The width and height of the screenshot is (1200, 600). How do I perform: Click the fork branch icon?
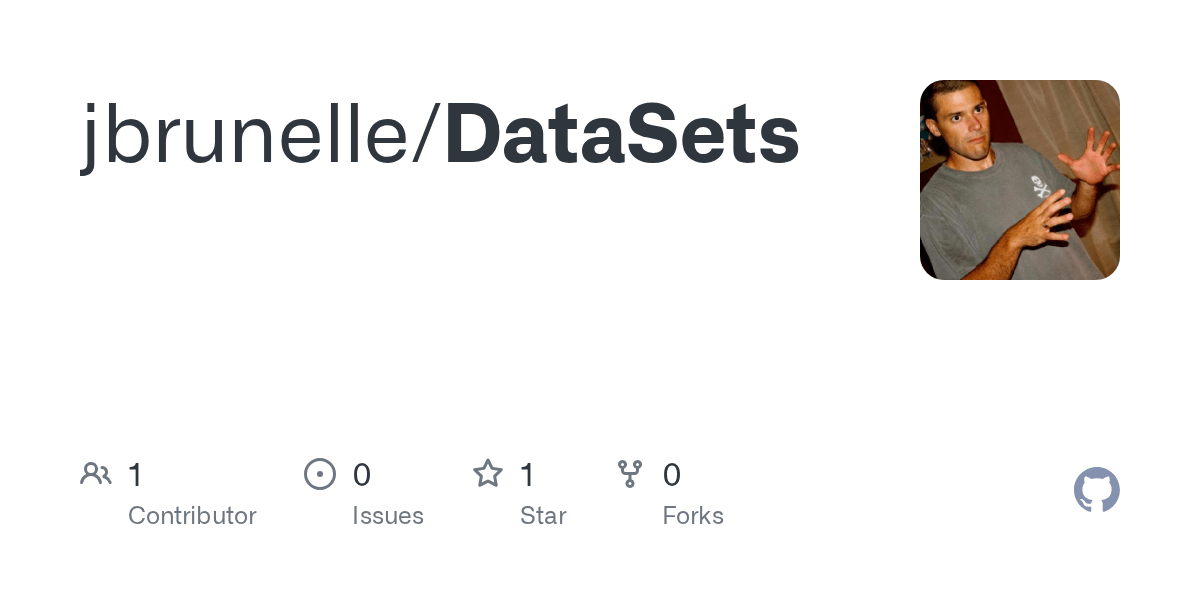click(x=630, y=474)
